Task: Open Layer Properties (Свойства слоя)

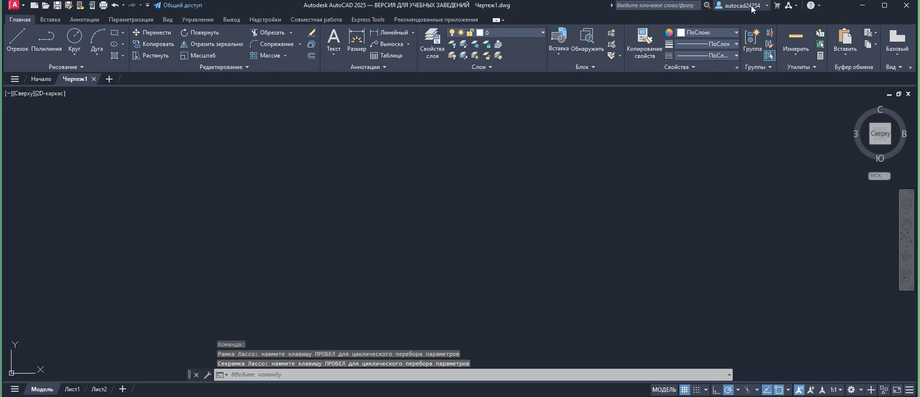Action: pyautogui.click(x=432, y=43)
